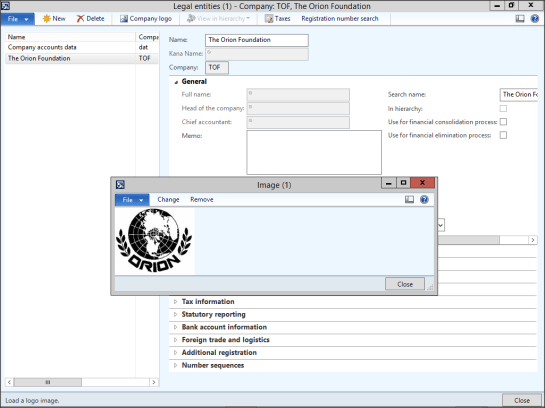Open the View in hierarchy dropdown
The height and width of the screenshot is (408, 545).
pyautogui.click(x=219, y=18)
